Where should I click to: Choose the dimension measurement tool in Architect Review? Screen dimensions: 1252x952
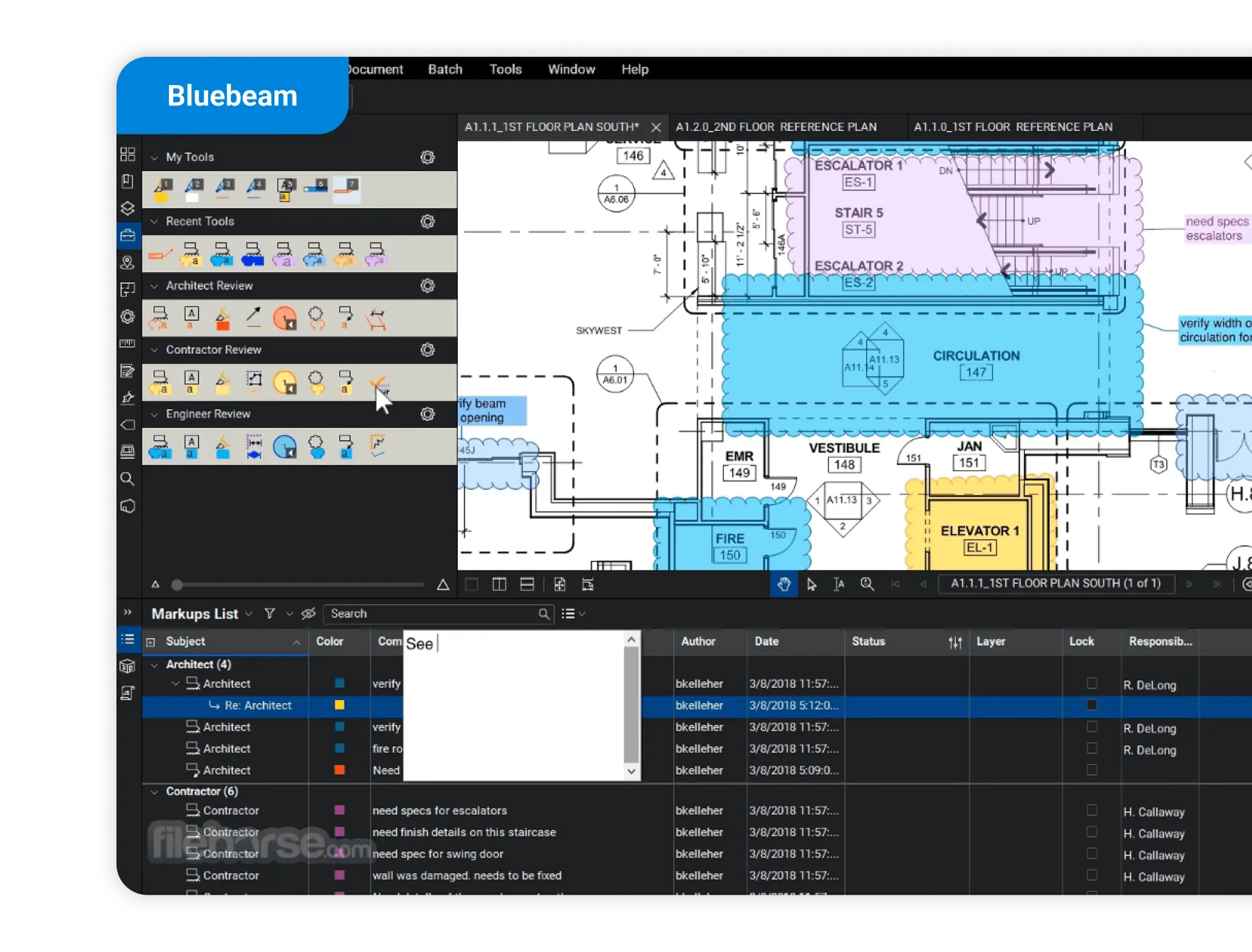(377, 318)
